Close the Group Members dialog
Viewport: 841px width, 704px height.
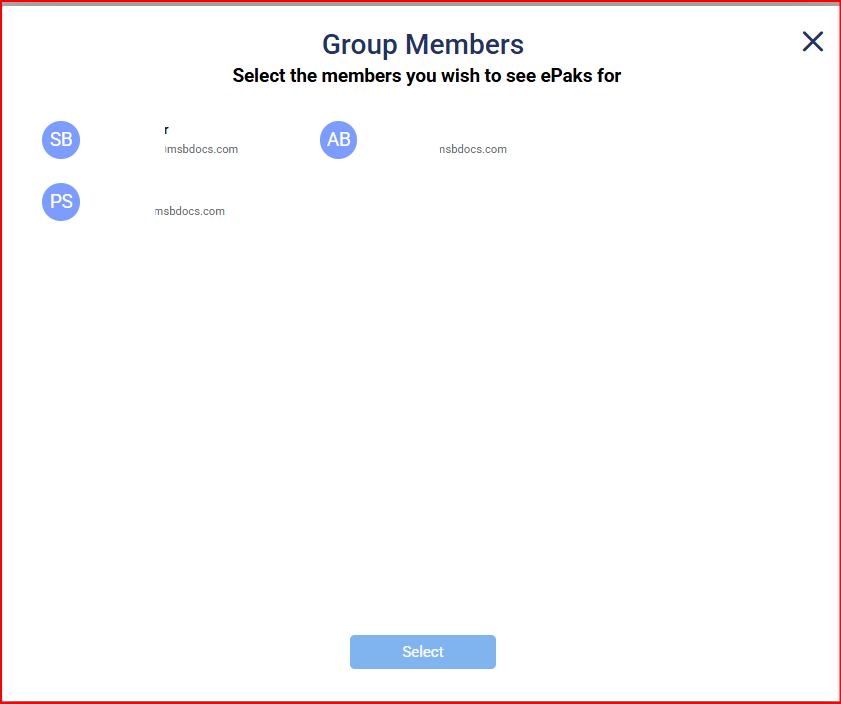point(813,41)
